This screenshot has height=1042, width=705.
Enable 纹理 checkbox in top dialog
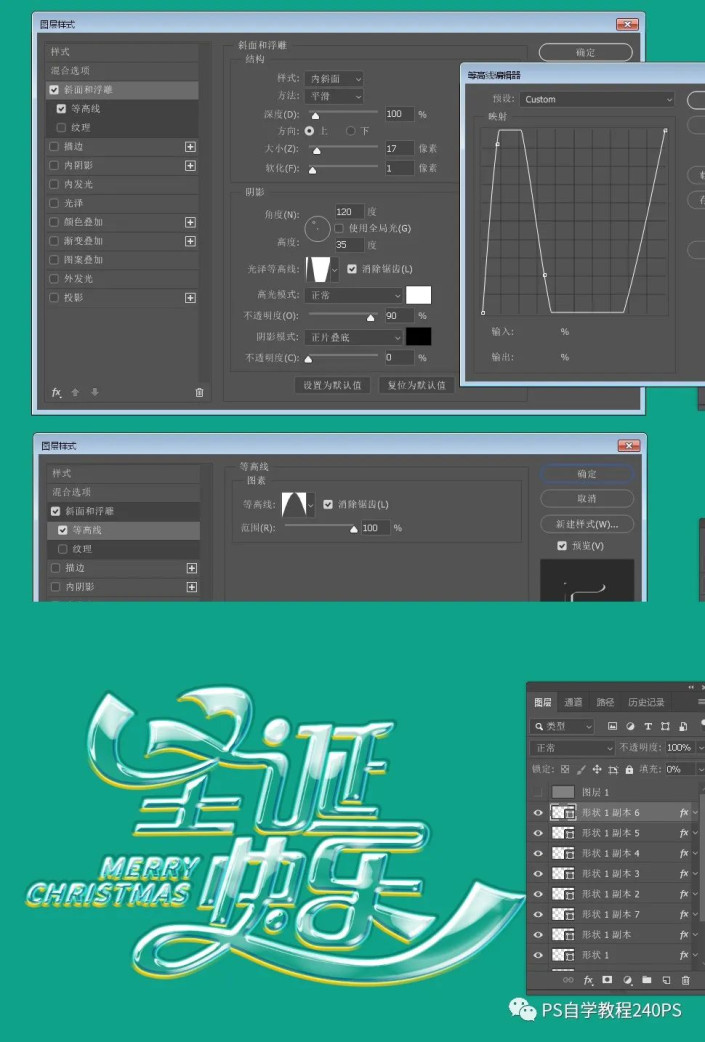(x=61, y=127)
